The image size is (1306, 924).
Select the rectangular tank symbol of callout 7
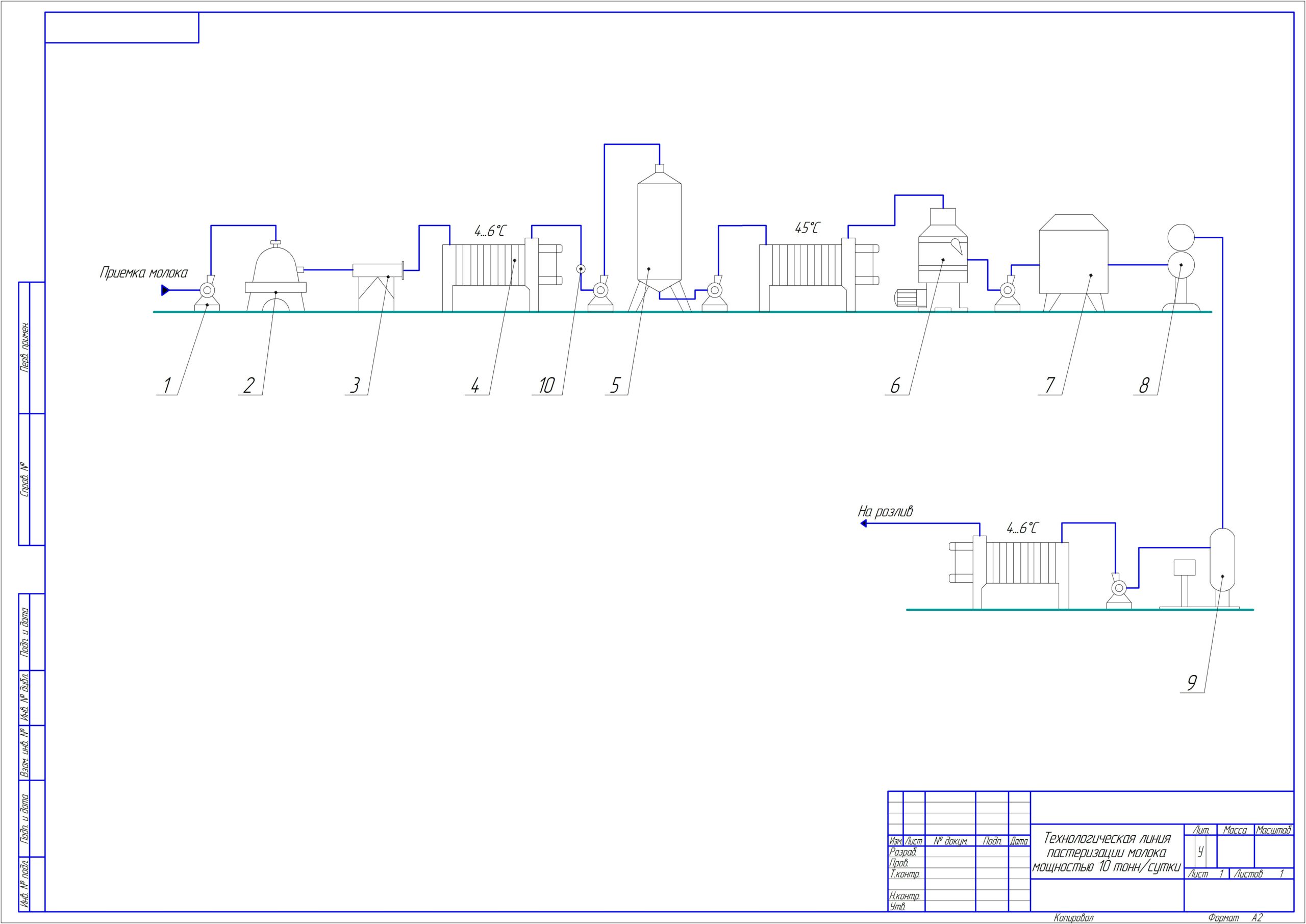pos(1073,263)
